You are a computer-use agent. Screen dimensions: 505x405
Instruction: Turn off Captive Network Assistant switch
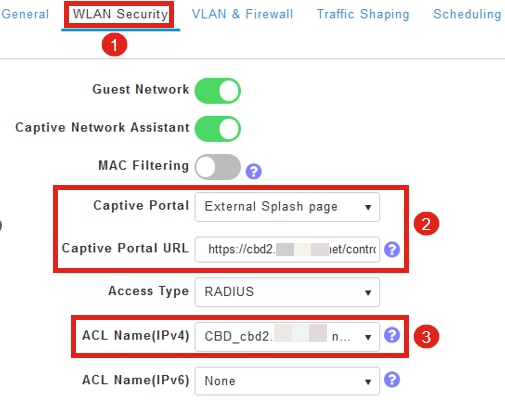point(218,129)
